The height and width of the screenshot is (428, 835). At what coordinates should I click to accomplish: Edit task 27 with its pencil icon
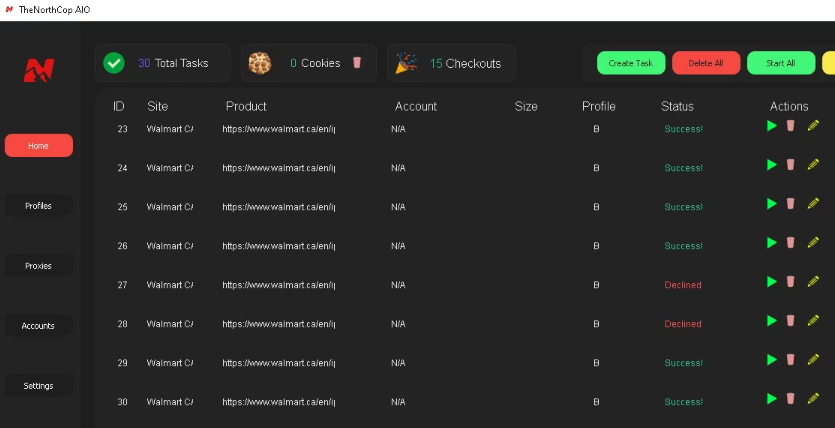point(813,281)
